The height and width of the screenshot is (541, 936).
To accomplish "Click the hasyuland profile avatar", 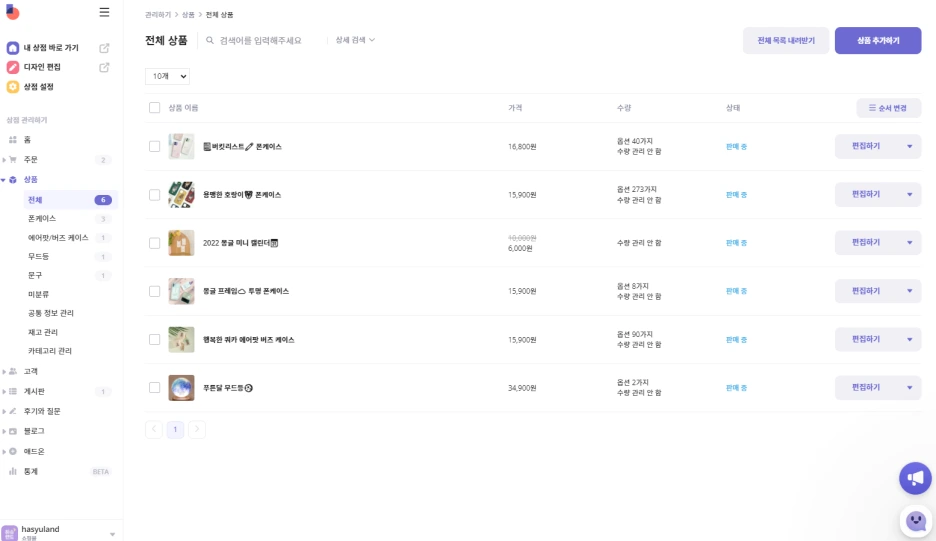I will (x=10, y=533).
